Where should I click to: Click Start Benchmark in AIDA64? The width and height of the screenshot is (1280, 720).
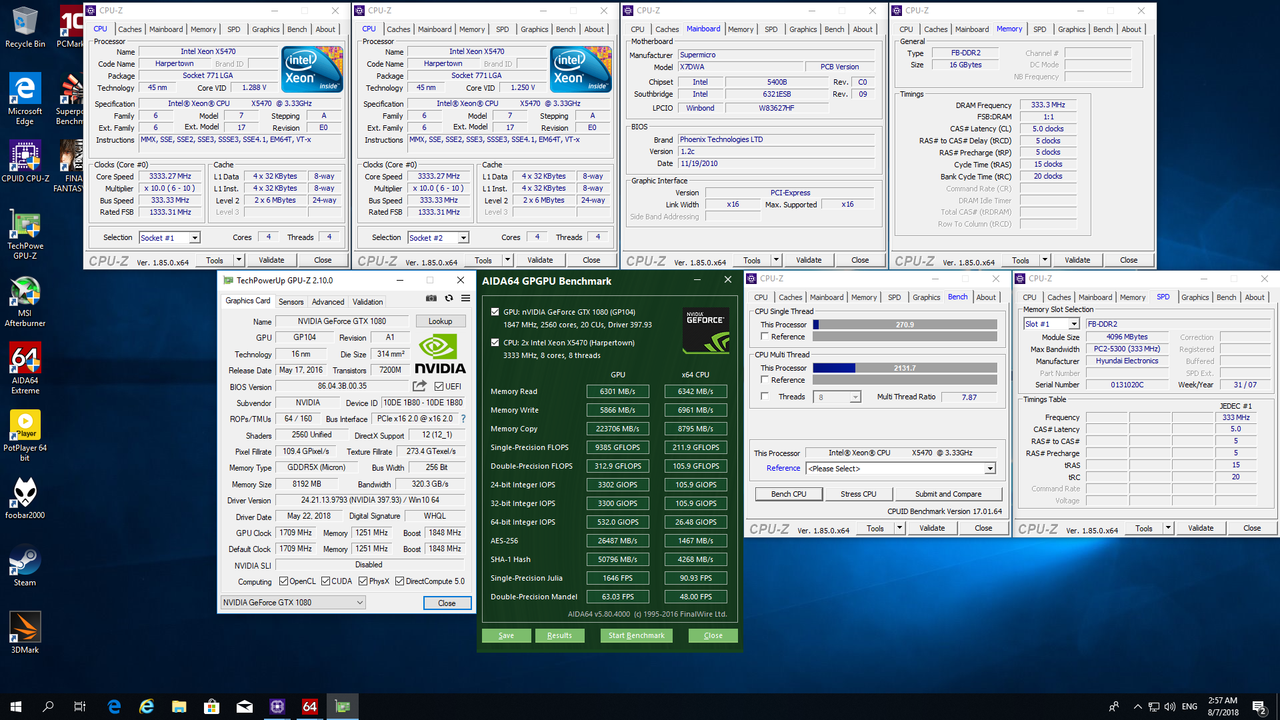coord(636,634)
